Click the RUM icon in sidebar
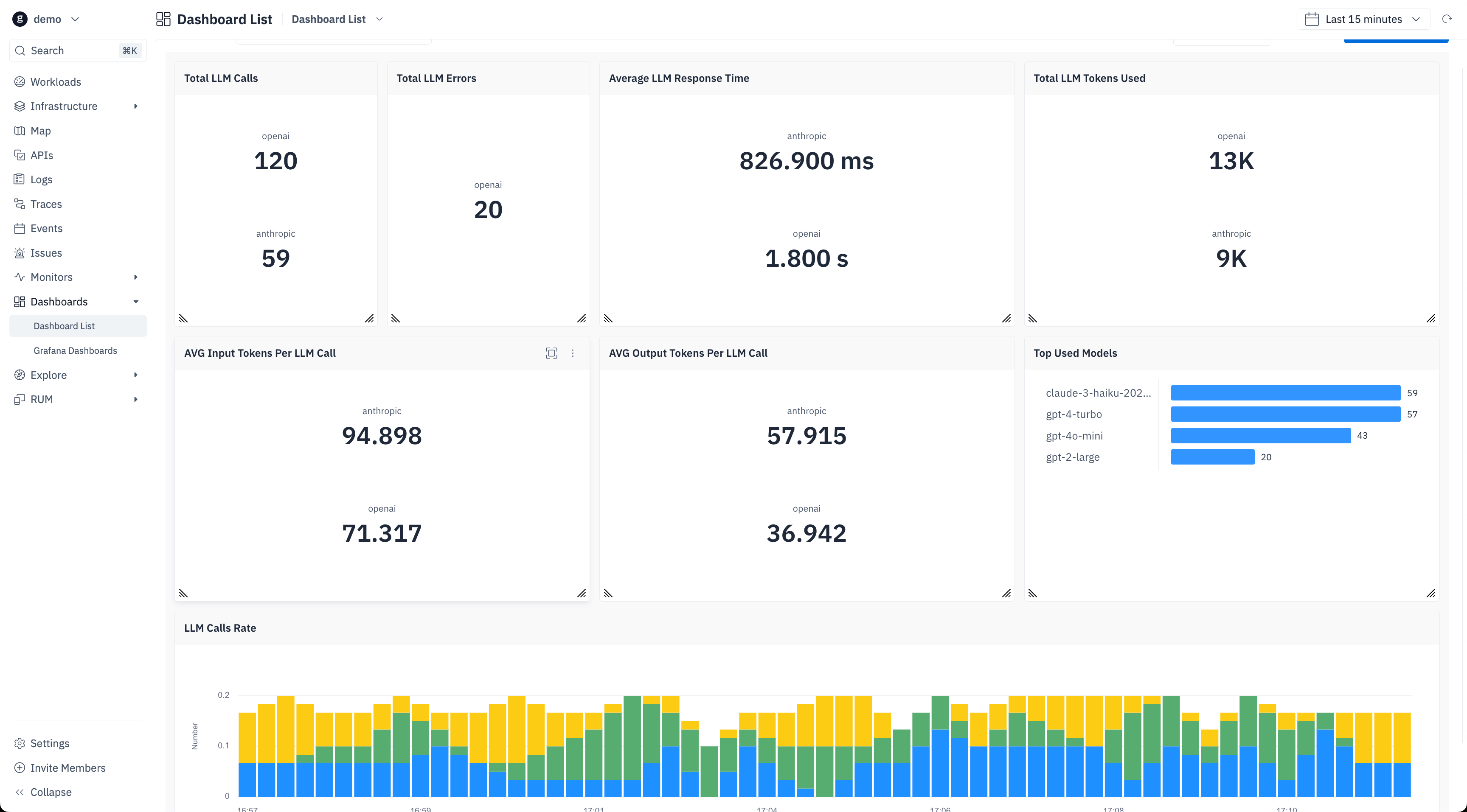 pos(20,400)
